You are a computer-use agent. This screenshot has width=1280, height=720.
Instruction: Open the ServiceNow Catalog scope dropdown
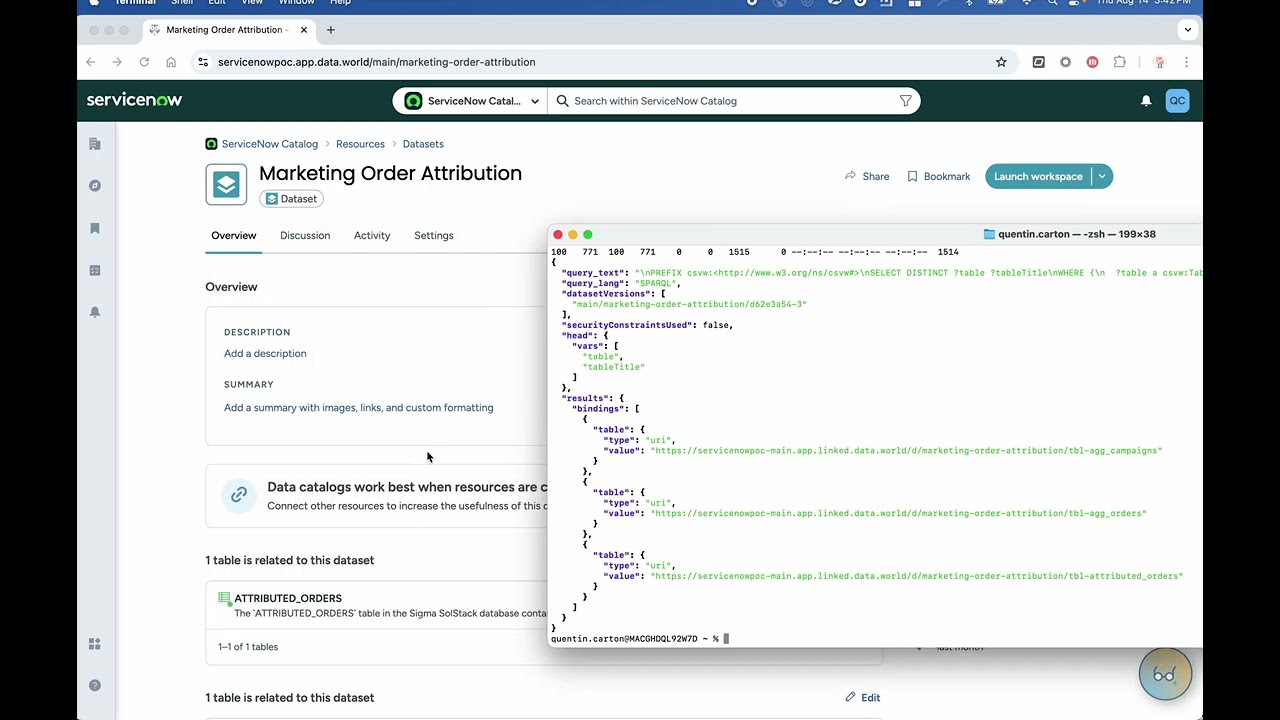coord(471,101)
